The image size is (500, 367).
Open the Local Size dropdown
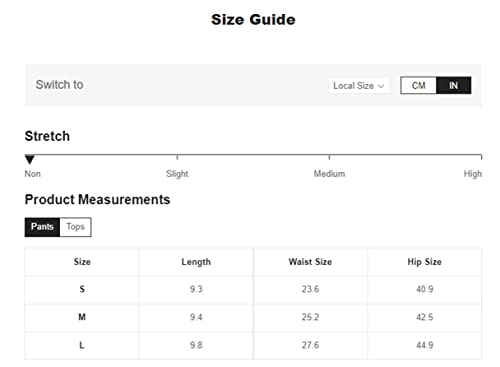click(x=359, y=86)
